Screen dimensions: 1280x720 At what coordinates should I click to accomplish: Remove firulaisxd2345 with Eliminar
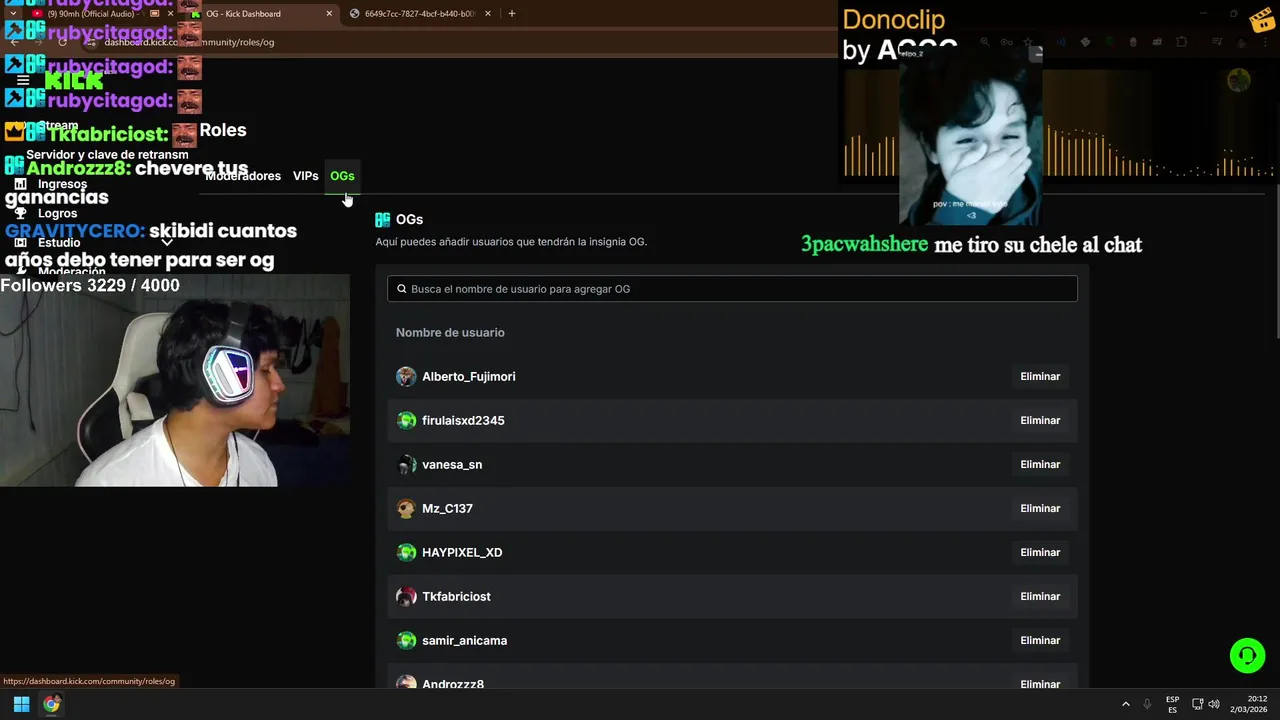1040,420
